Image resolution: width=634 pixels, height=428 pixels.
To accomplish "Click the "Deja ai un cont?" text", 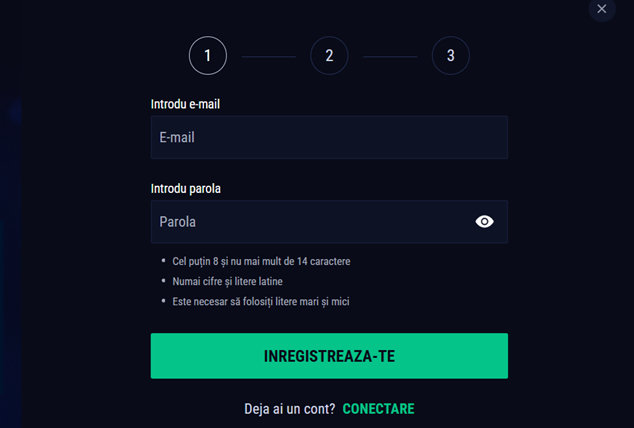I will (x=289, y=409).
